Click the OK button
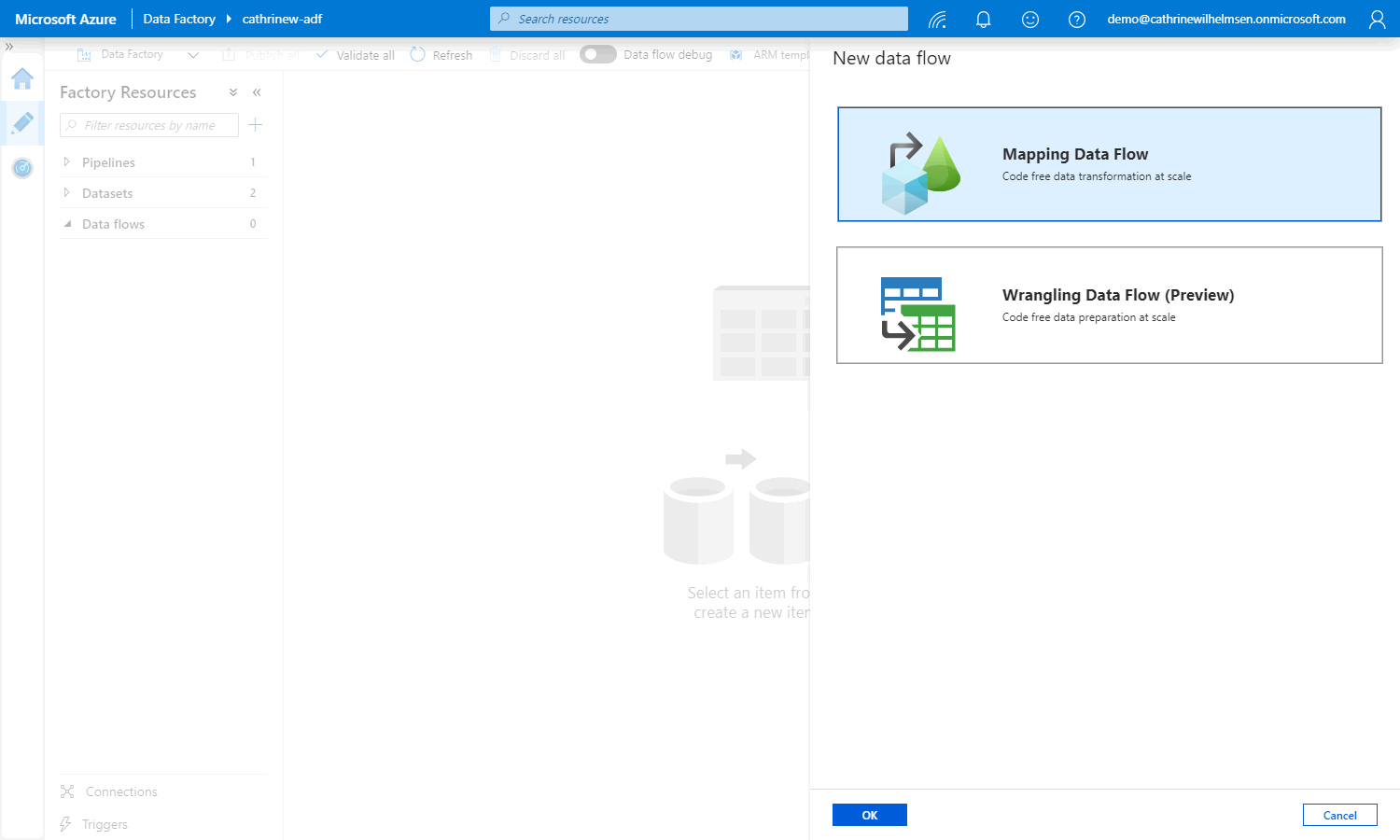 tap(869, 815)
